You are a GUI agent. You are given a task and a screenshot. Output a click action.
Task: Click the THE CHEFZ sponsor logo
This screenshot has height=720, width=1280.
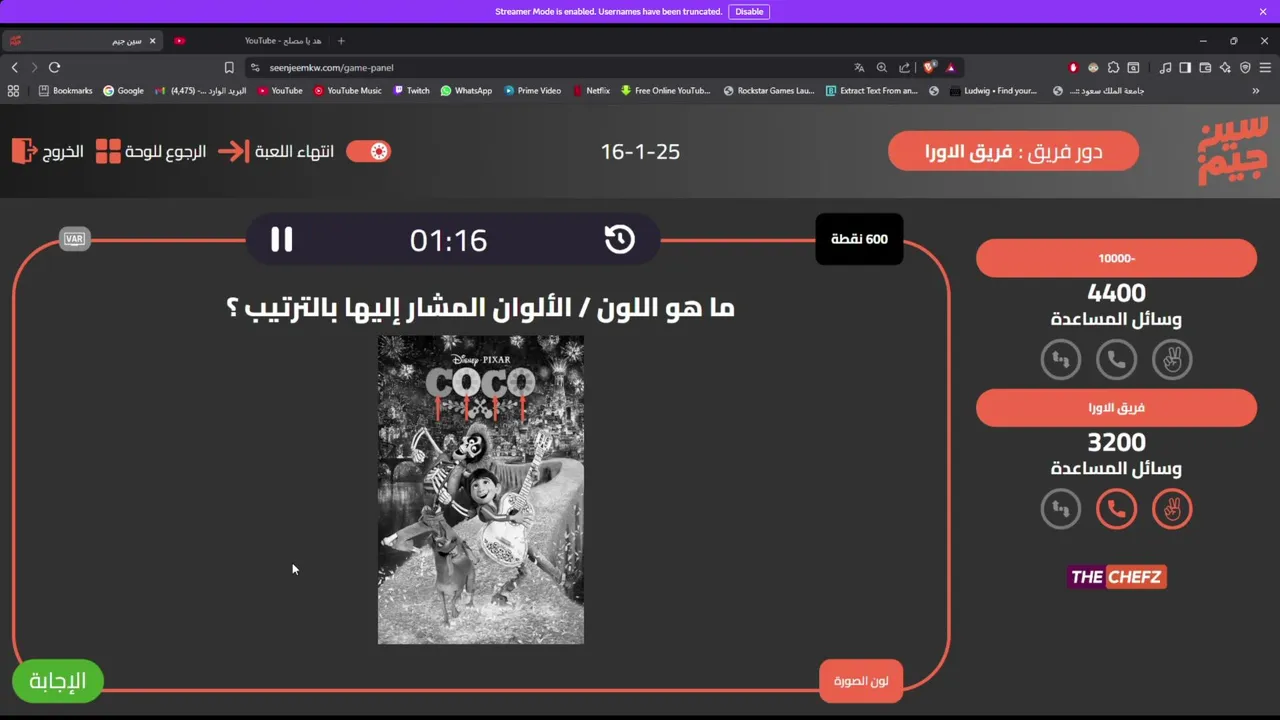tap(1116, 577)
